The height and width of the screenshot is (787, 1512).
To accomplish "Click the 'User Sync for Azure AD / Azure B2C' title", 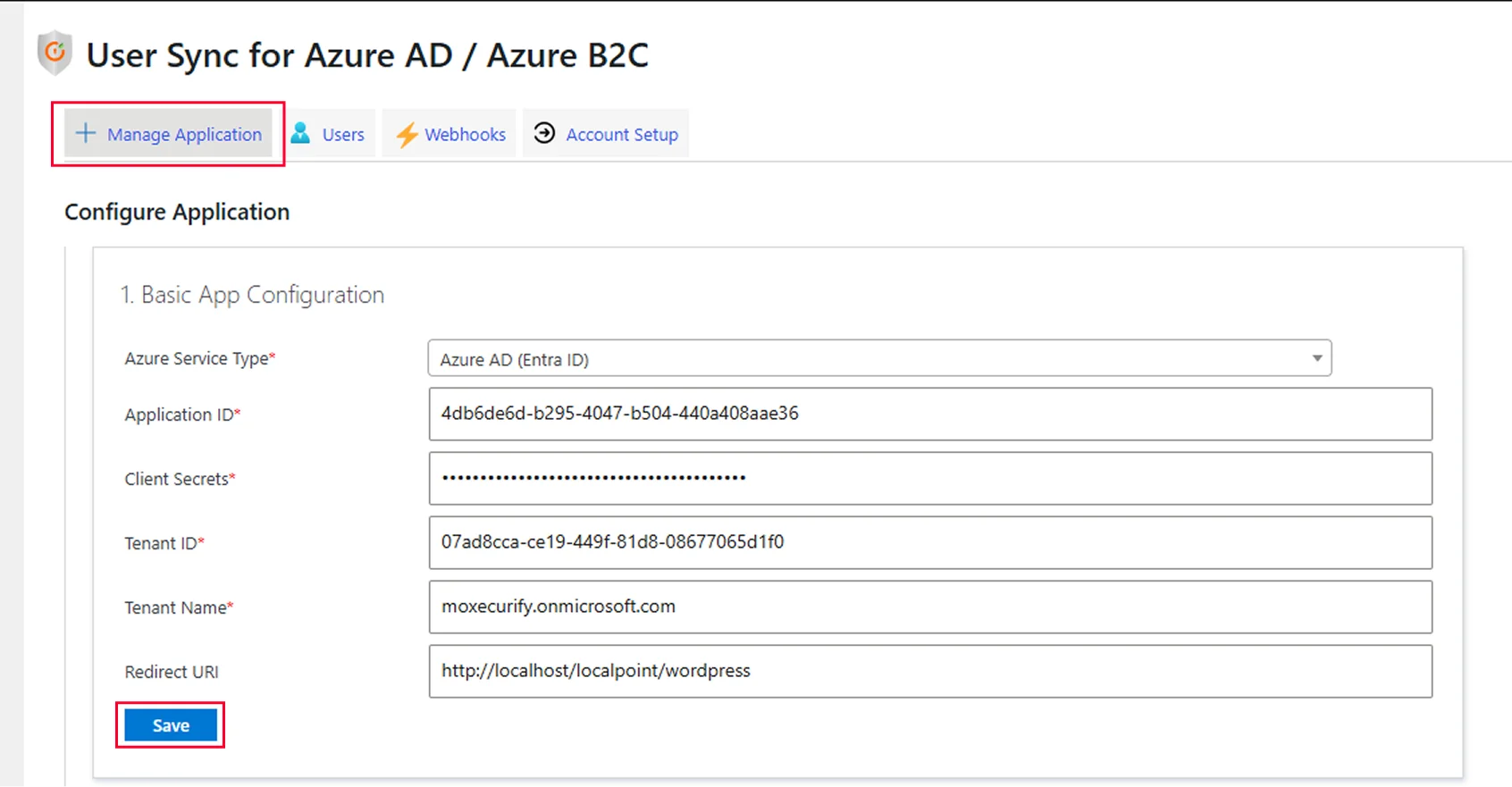I will coord(367,55).
